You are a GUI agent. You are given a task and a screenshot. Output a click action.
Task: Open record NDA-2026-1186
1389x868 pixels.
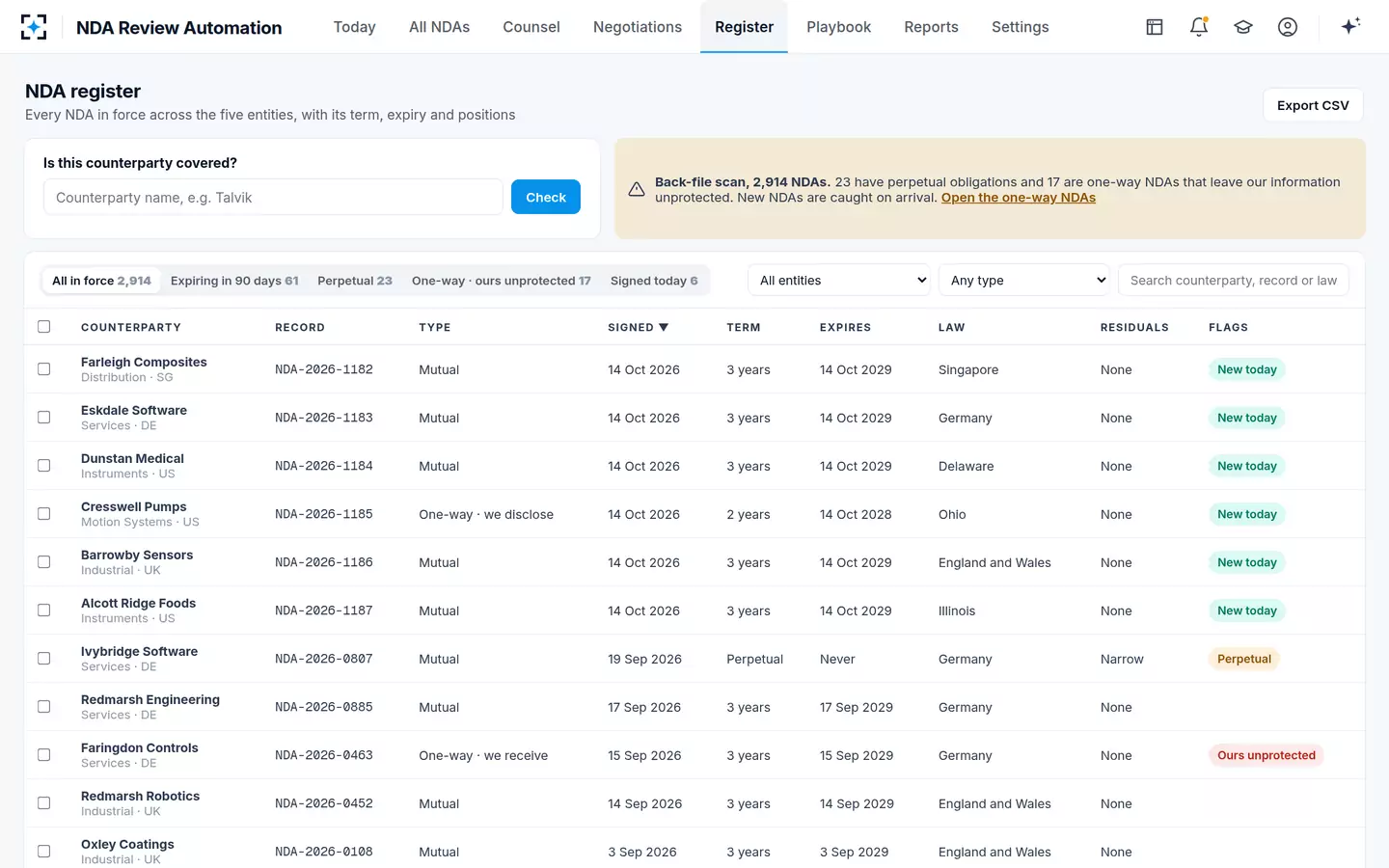click(324, 562)
